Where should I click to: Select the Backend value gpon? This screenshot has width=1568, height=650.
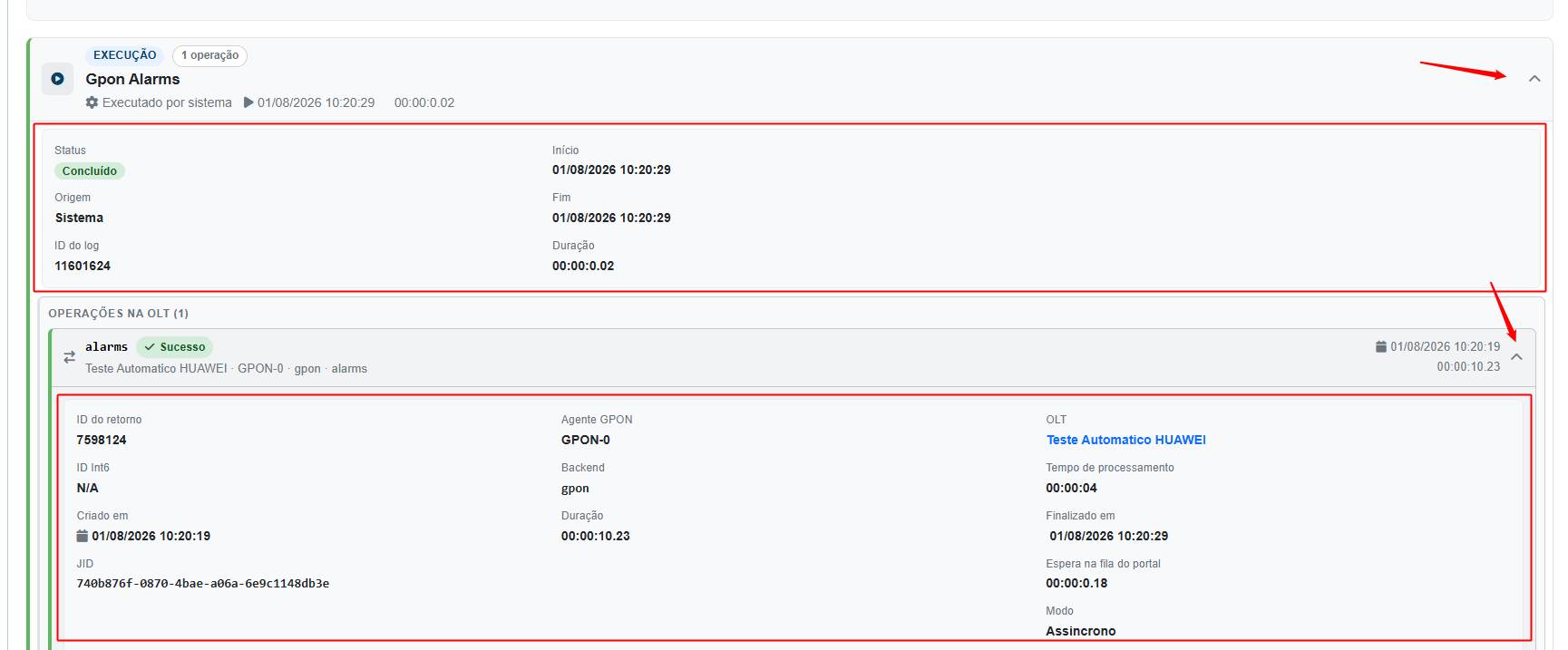coord(575,488)
